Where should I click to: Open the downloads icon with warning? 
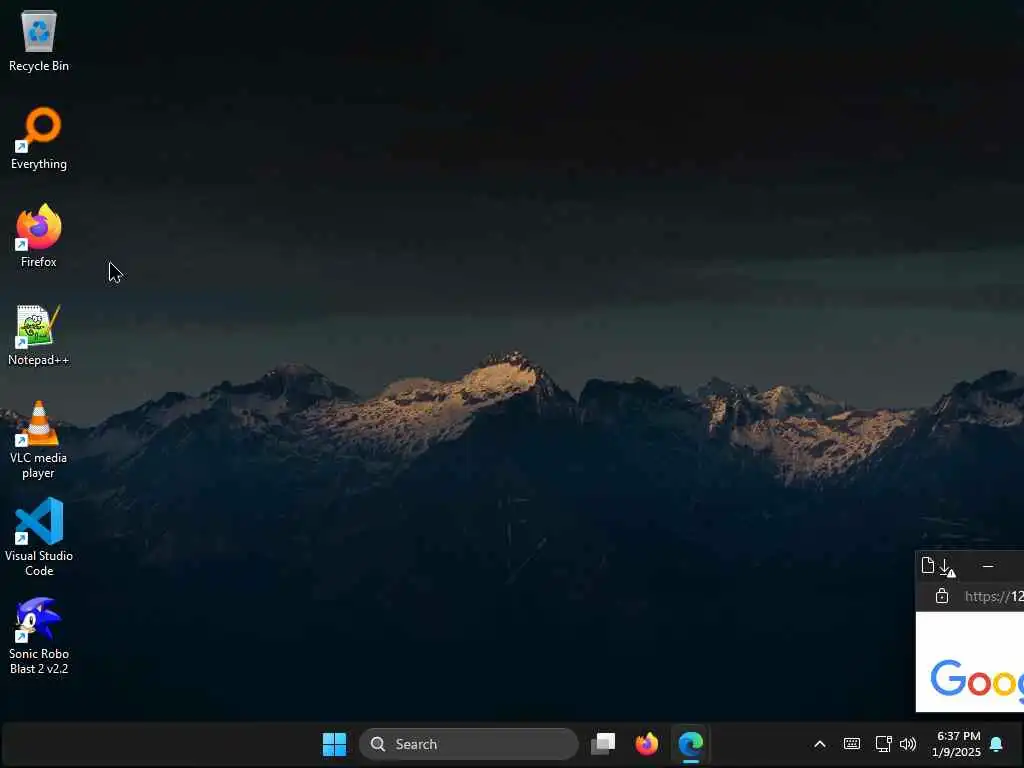(x=947, y=568)
